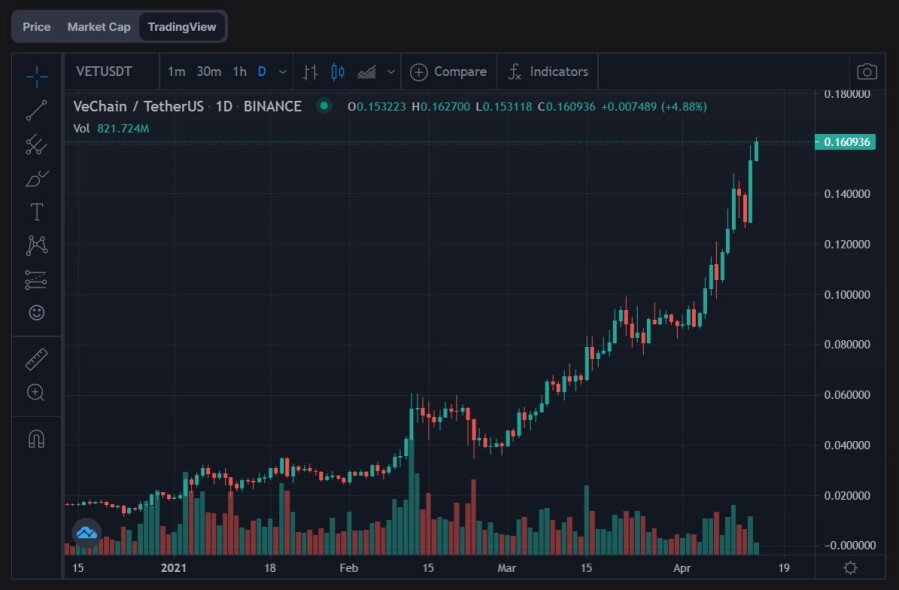Activate the measure ruler tool
This screenshot has height=590, width=899.
(x=36, y=358)
